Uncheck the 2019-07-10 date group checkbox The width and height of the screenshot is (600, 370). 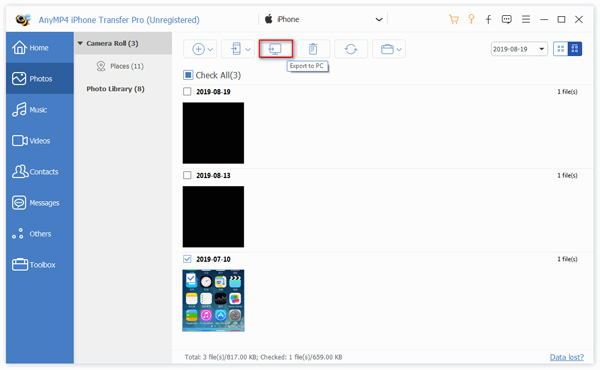[187, 259]
